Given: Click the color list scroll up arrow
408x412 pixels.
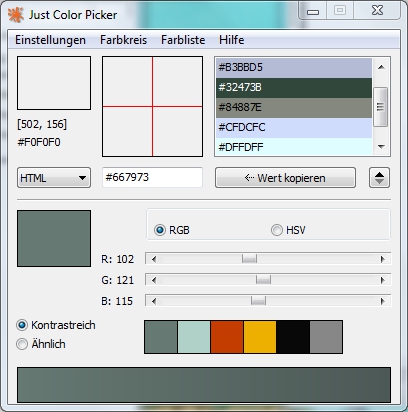Looking at the screenshot, I should (x=381, y=67).
